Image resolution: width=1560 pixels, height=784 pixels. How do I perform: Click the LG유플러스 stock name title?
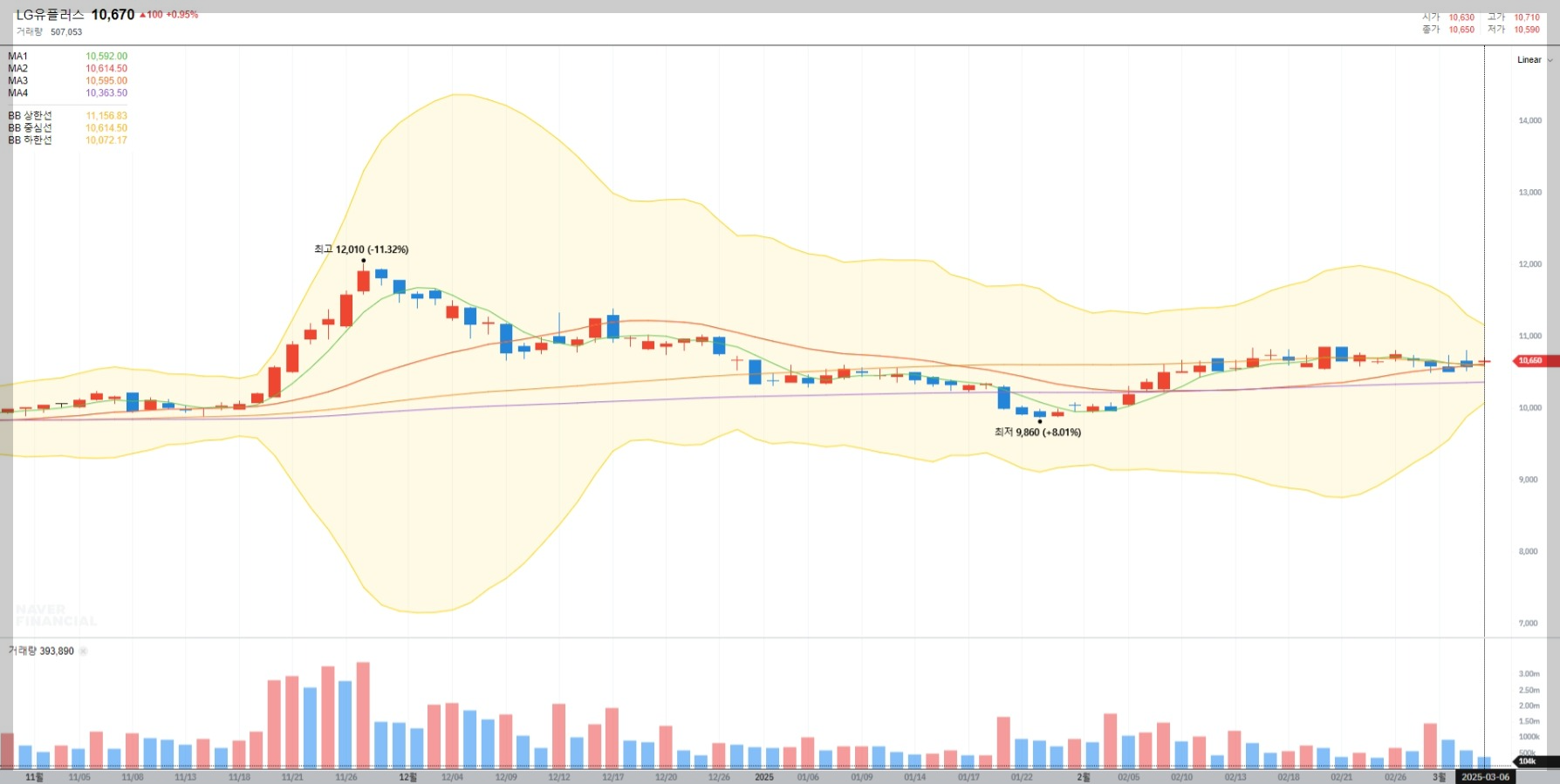click(x=50, y=15)
